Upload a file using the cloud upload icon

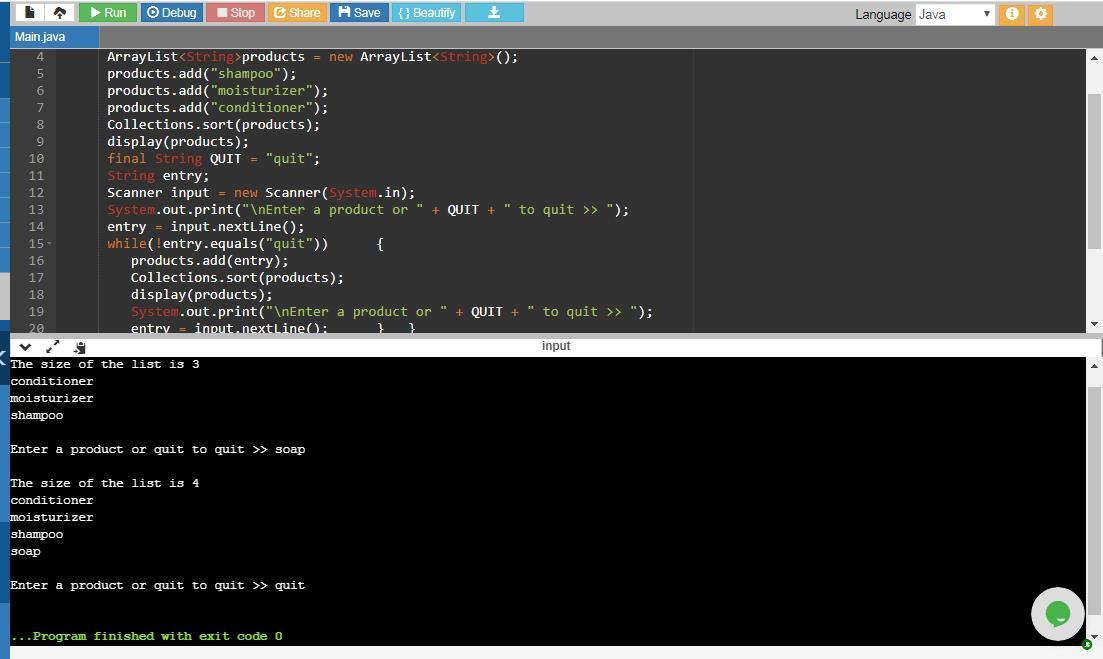60,13
